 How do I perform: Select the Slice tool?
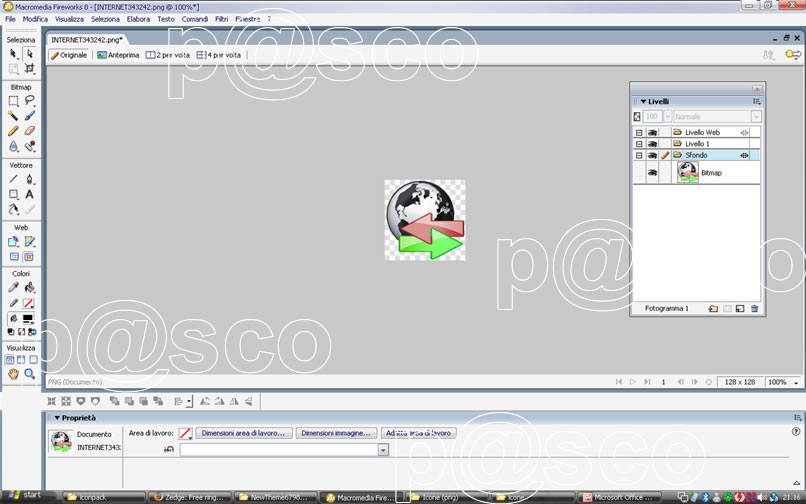[29, 241]
